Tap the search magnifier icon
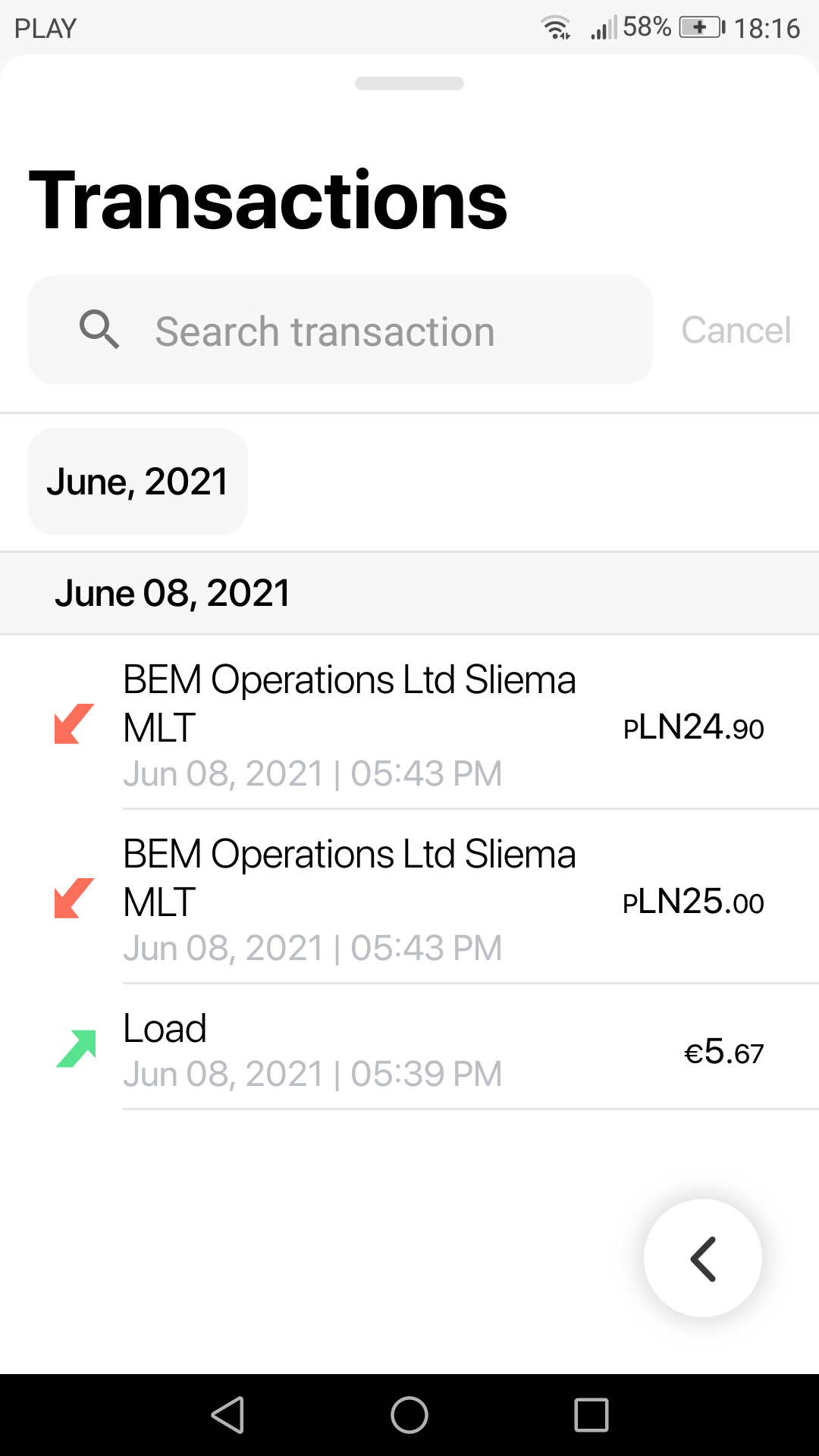 coord(99,330)
